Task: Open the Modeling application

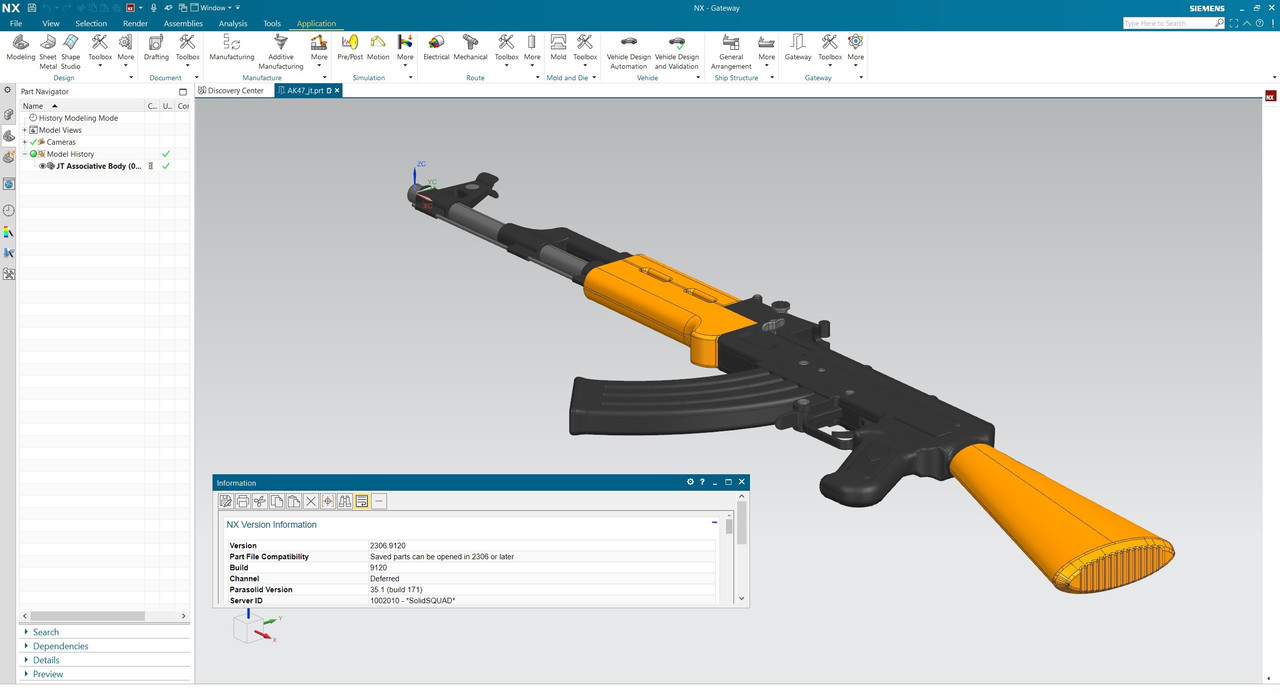Action: click(20, 47)
